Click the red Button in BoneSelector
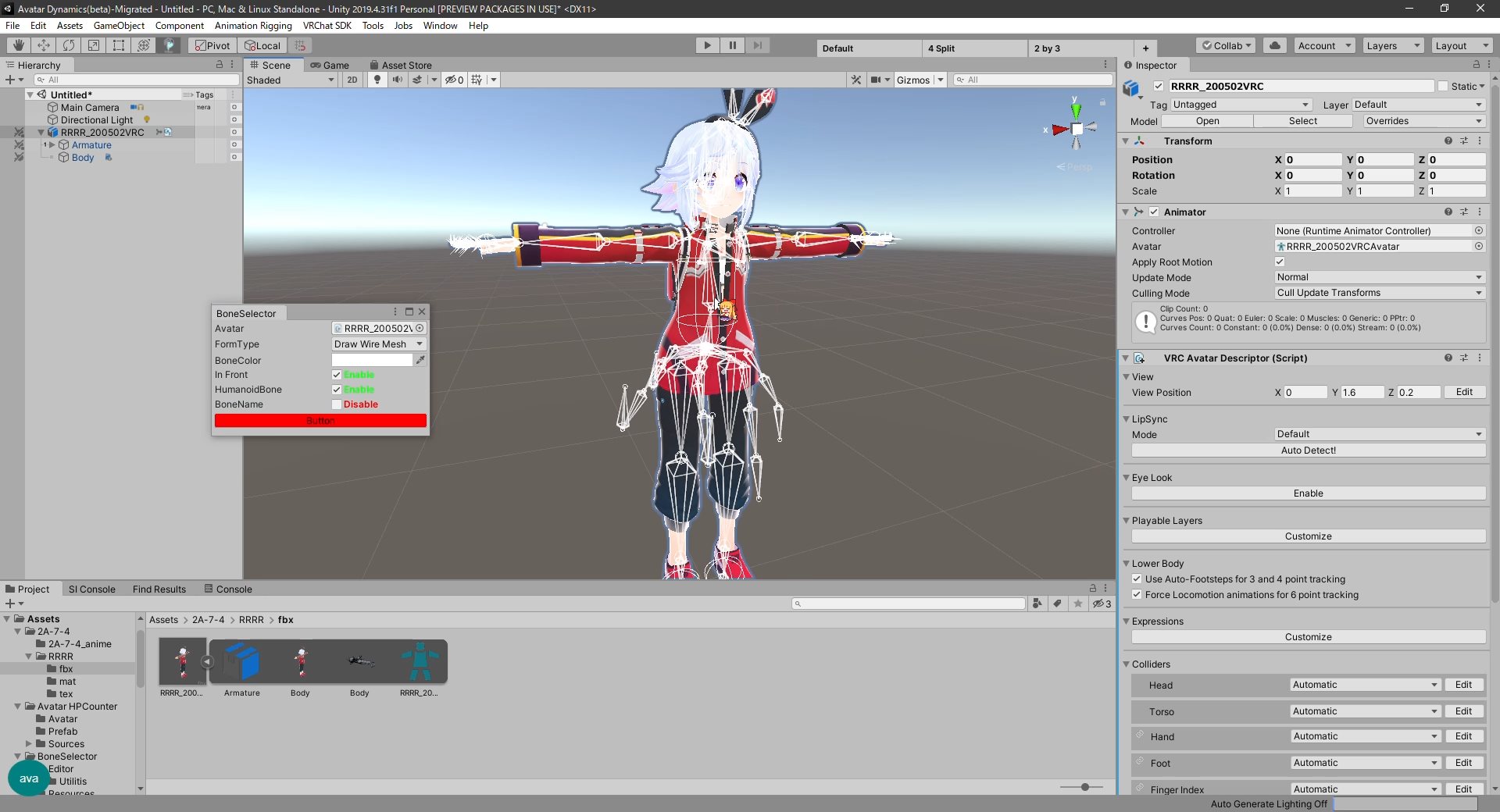The image size is (1500, 812). [x=320, y=421]
